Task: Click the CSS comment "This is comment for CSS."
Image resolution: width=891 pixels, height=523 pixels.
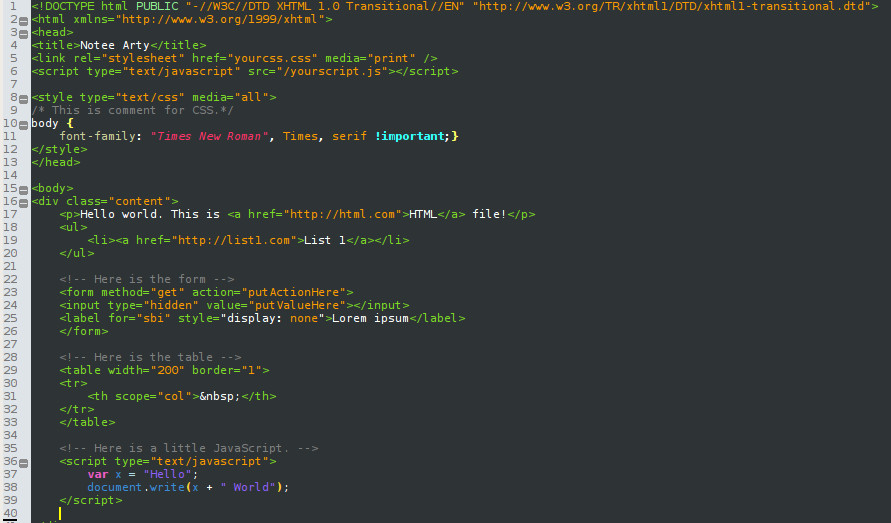Action: click(132, 110)
